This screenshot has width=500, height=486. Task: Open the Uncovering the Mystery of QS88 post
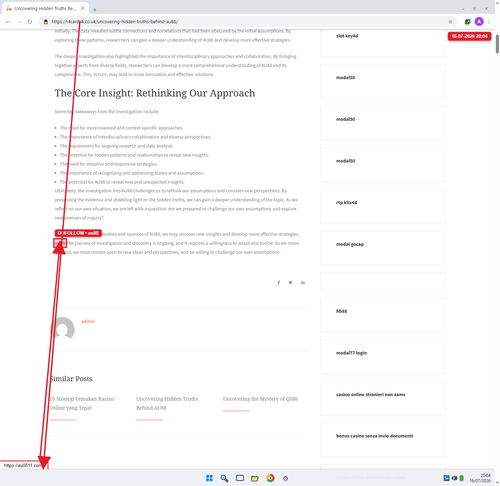tap(260, 399)
